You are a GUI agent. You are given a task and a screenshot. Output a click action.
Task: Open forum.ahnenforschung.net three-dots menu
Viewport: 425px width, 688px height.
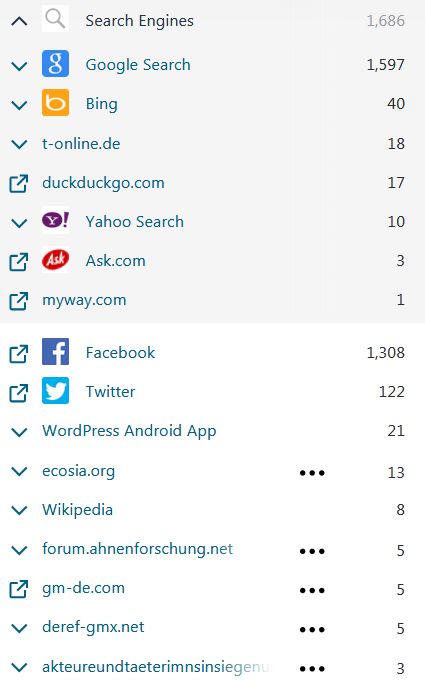click(312, 552)
